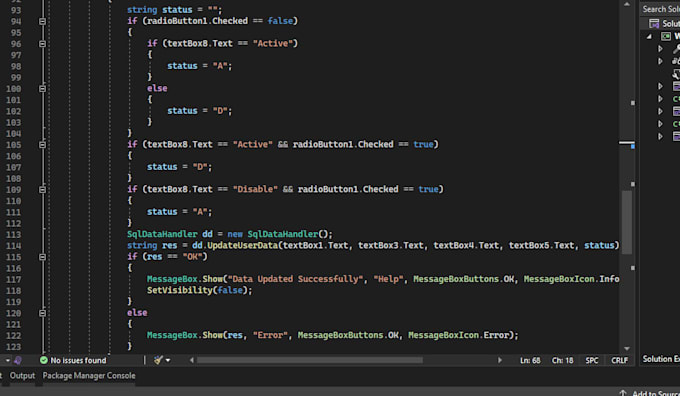Viewport: 680px width, 396px height.
Task: Click line number 114 in the gutter
Action: pos(13,246)
